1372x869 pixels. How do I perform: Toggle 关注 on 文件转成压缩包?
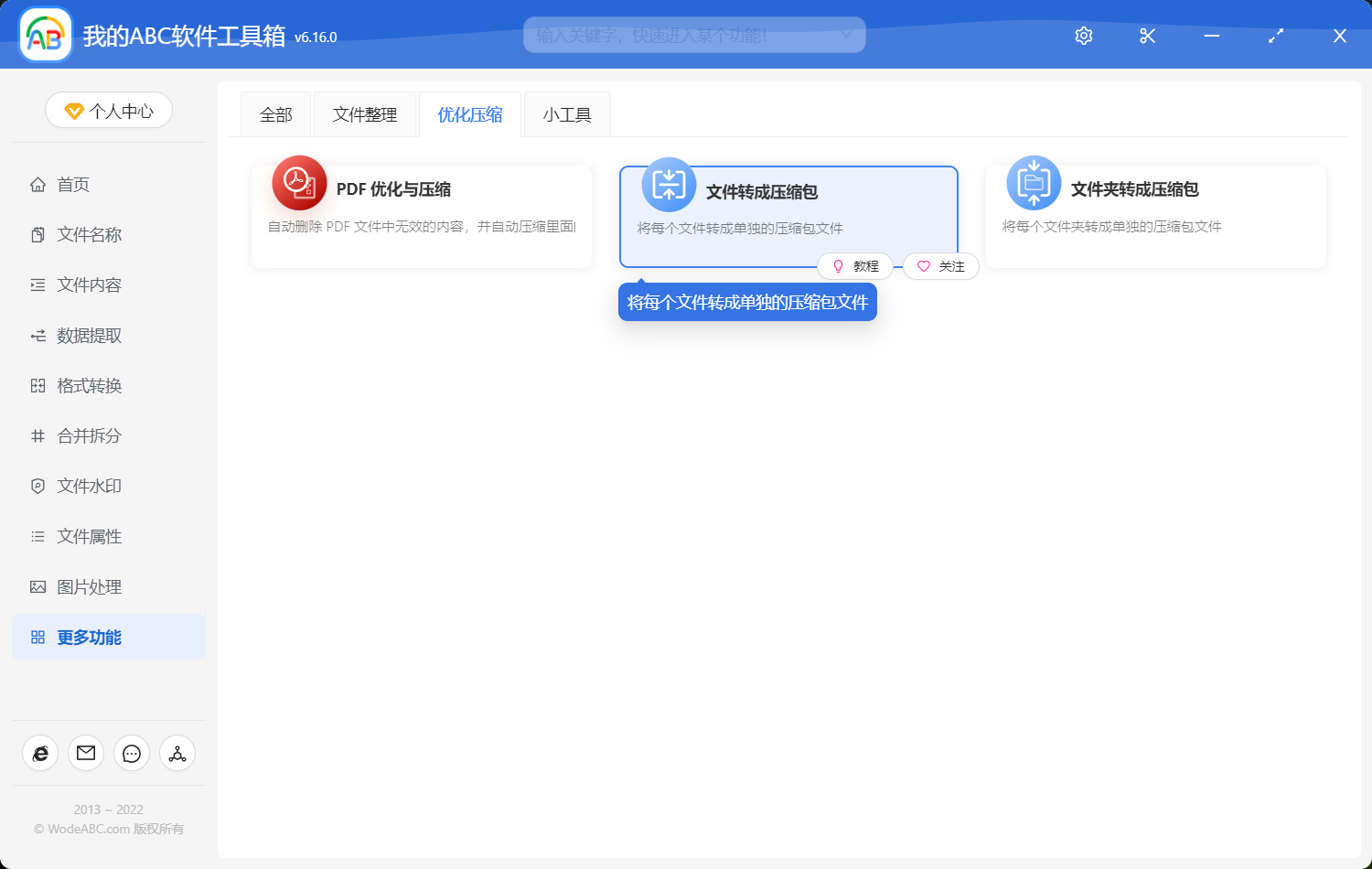point(940,266)
